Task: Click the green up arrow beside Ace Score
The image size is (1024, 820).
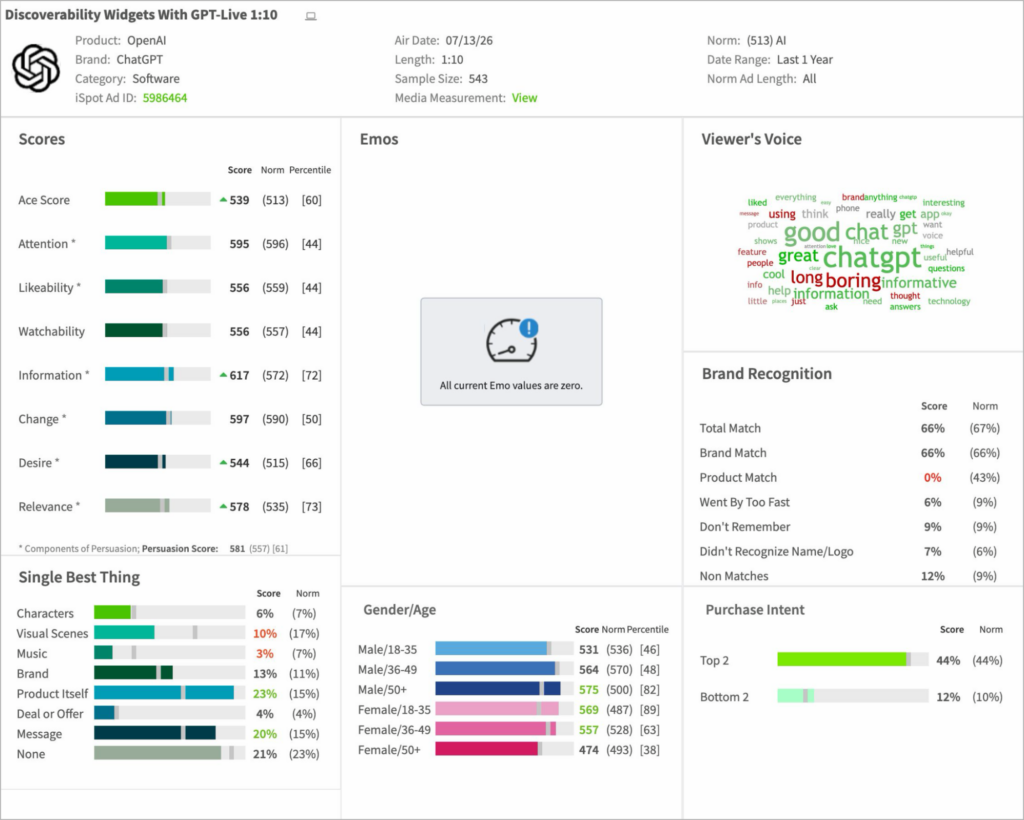Action: point(223,199)
